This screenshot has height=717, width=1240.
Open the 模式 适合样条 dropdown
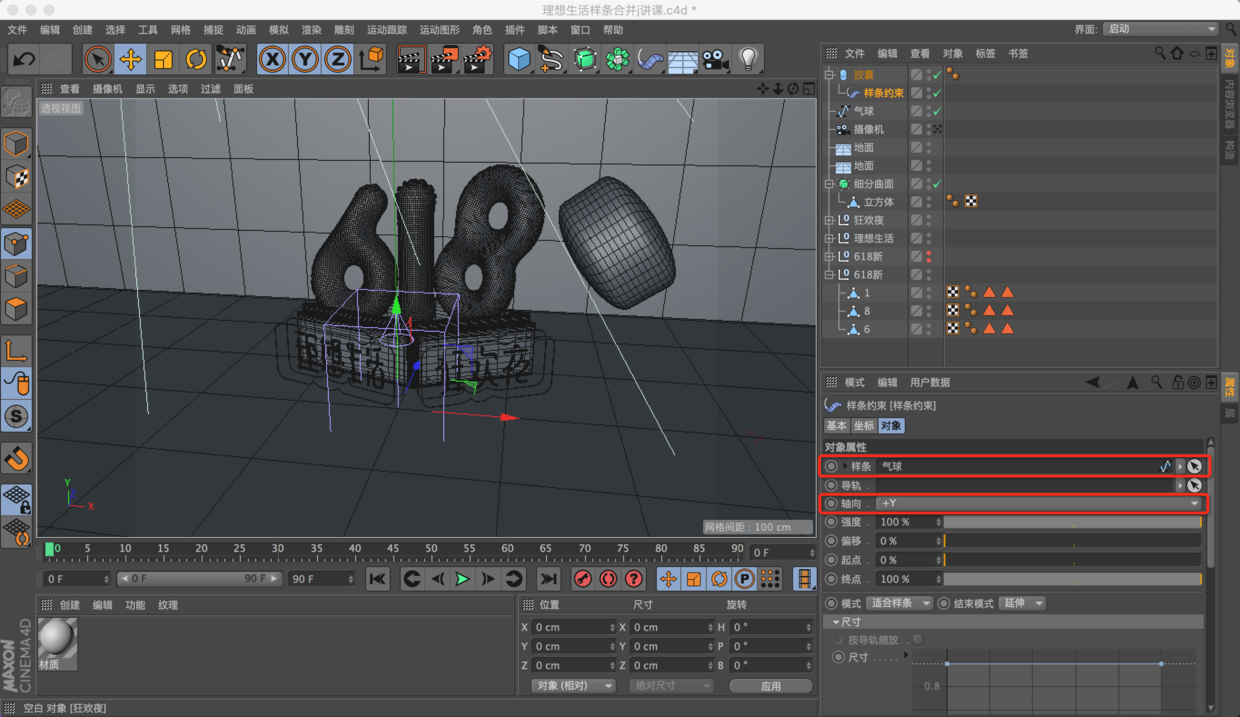(900, 603)
